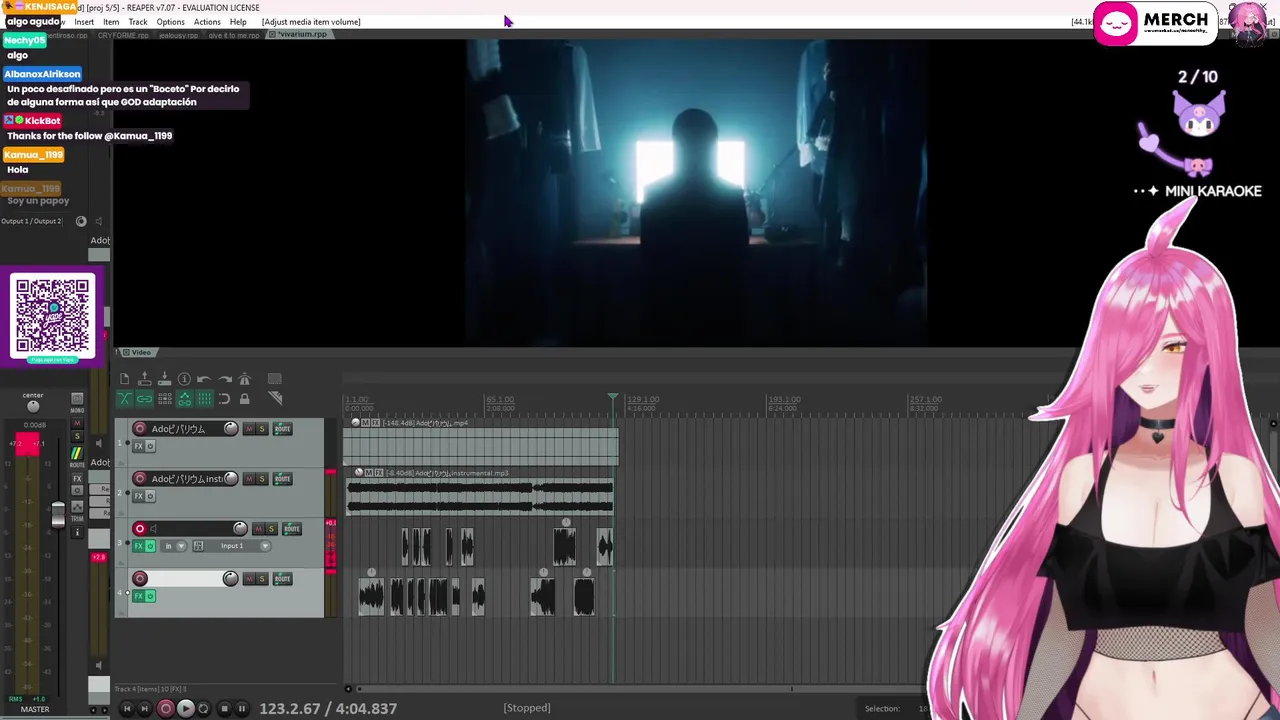Open FX chain of track 4
This screenshot has width=1280, height=720.
pos(139,596)
